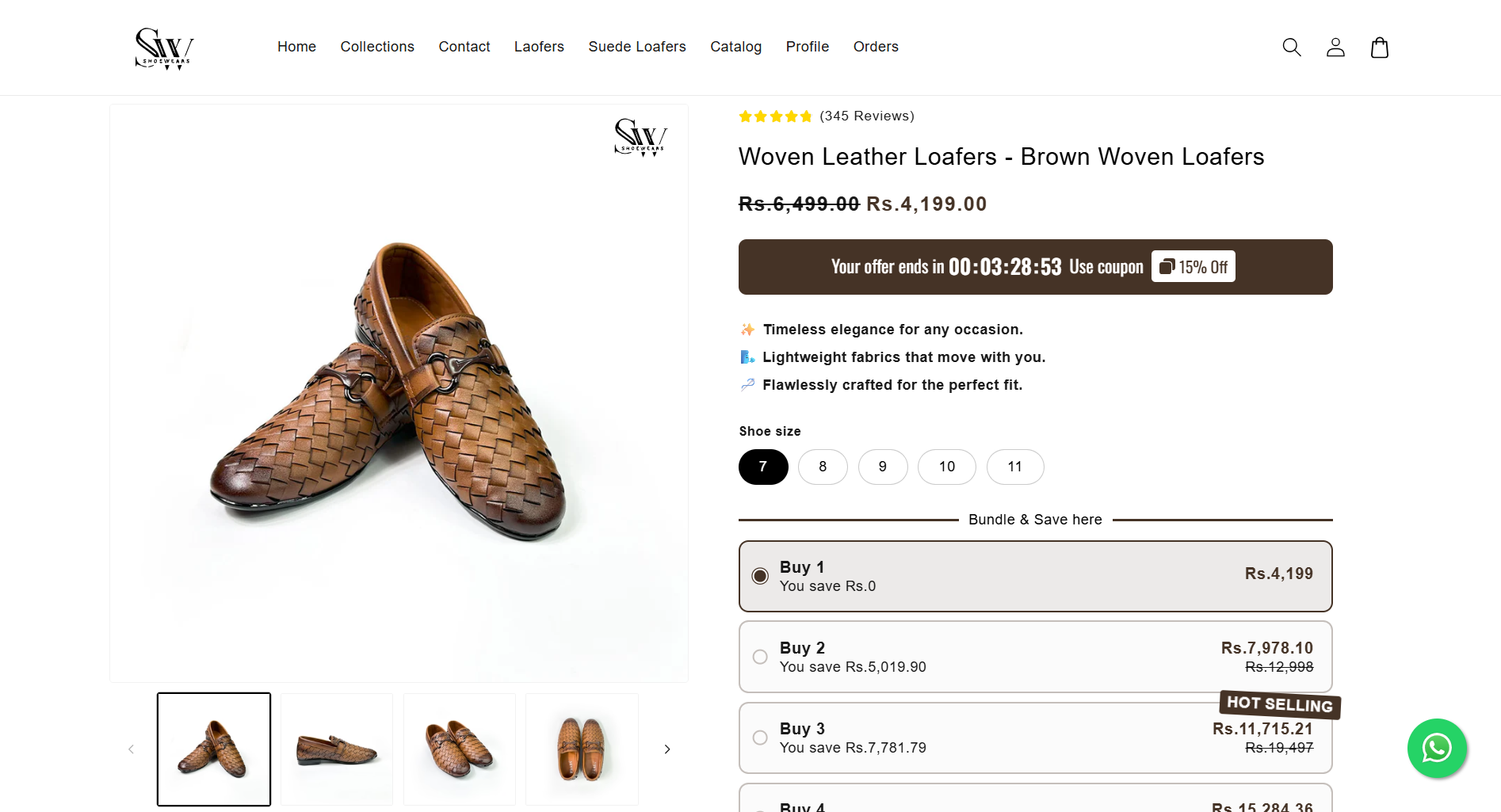Show the top-view loafers thumbnail
The width and height of the screenshot is (1501, 812).
click(x=582, y=749)
